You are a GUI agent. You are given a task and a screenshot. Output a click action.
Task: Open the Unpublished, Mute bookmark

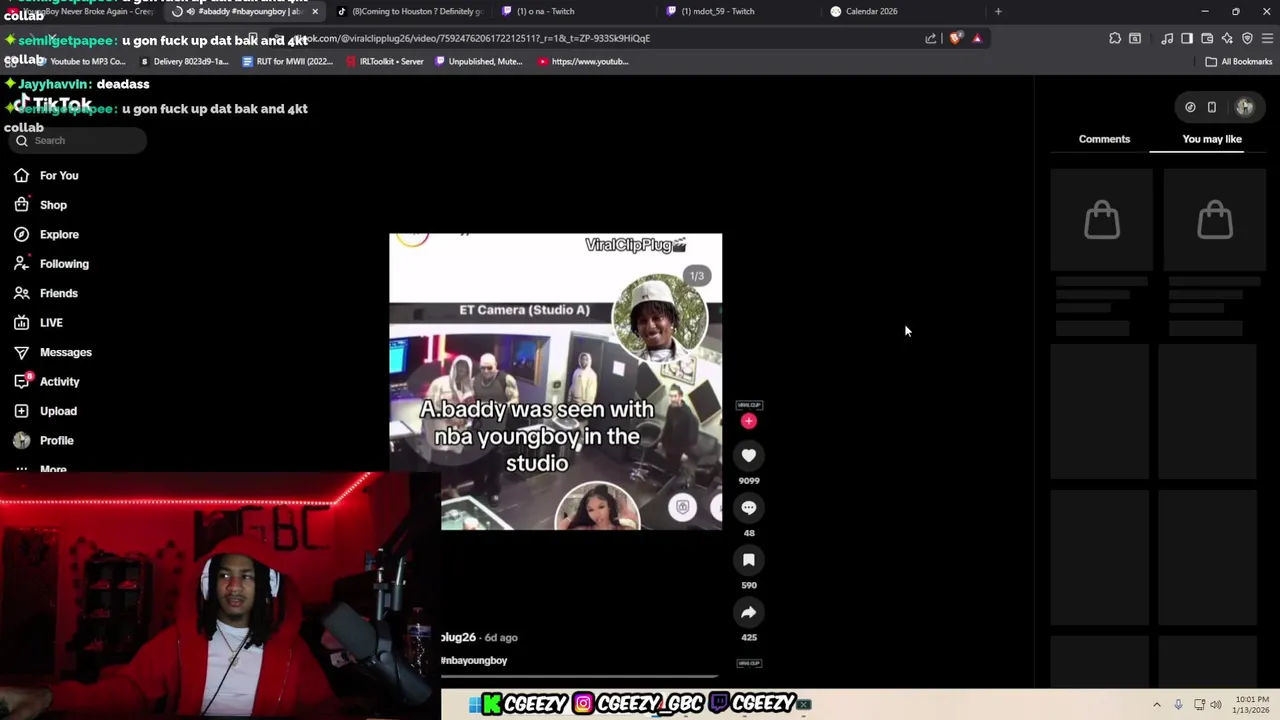pos(478,61)
